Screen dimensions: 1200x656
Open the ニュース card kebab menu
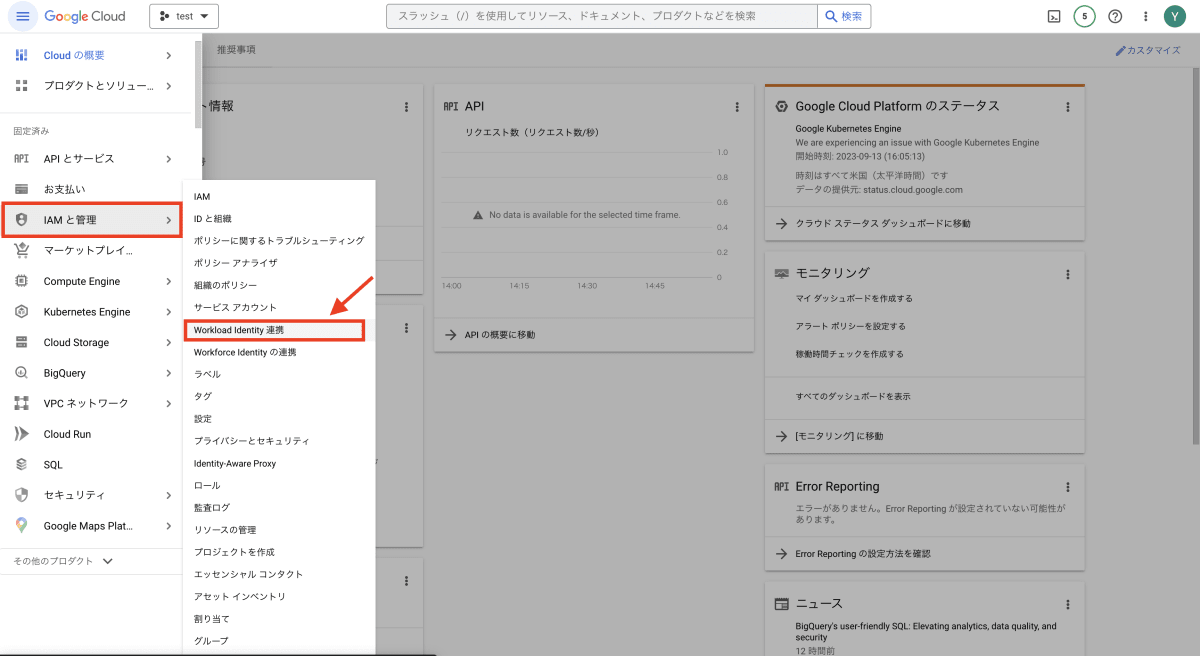pyautogui.click(x=1067, y=604)
